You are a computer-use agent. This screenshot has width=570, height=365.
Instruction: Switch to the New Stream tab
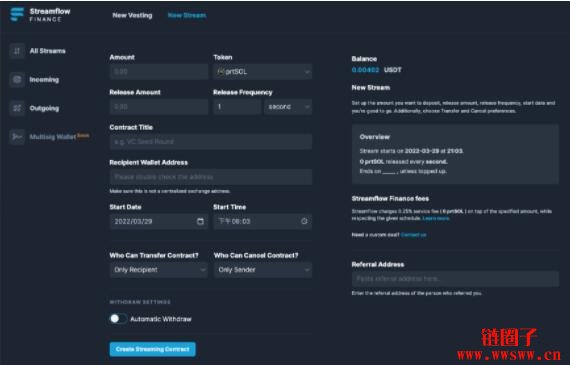187,15
